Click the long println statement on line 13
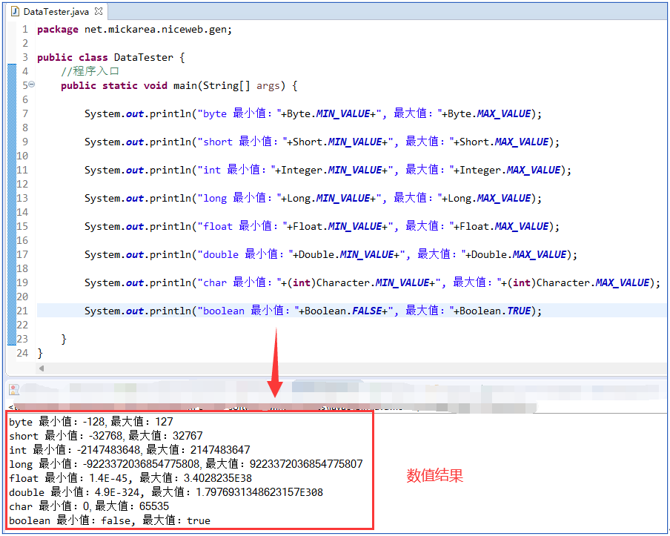 (313, 198)
